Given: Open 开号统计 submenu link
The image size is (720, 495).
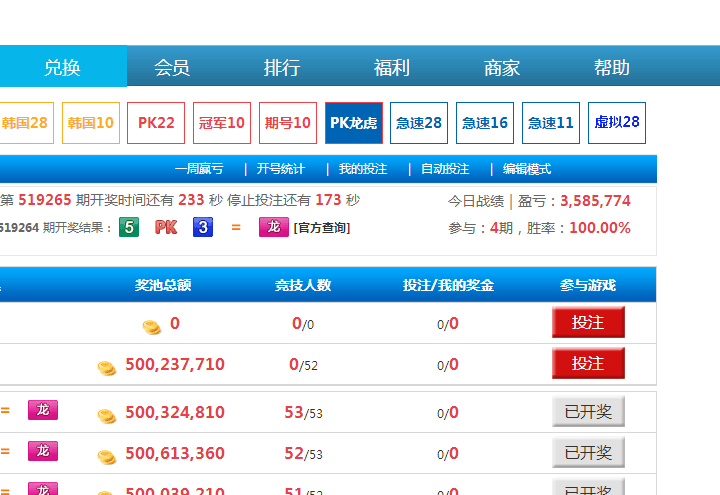Looking at the screenshot, I should pos(281,169).
